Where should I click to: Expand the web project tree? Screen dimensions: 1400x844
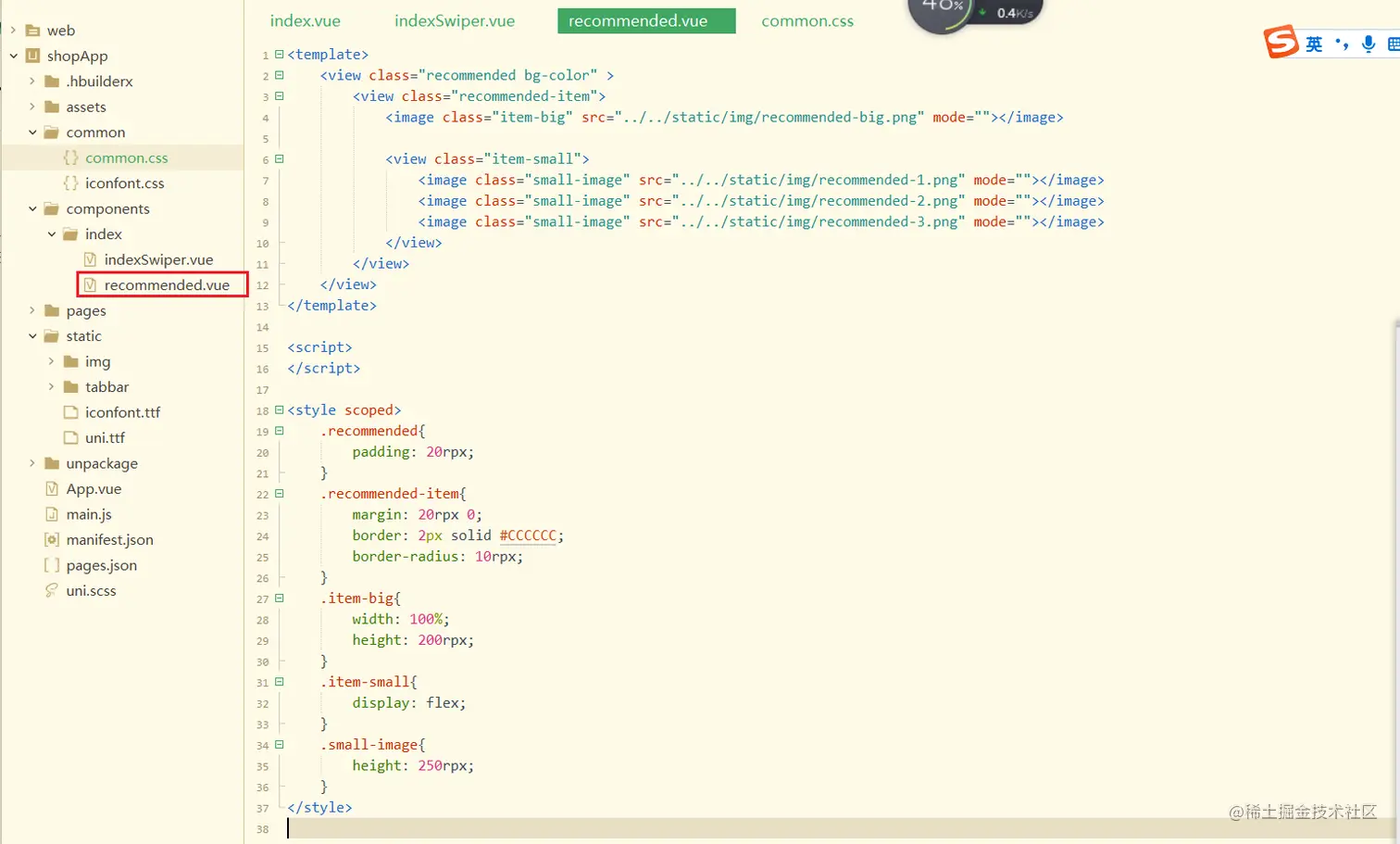pos(13,31)
